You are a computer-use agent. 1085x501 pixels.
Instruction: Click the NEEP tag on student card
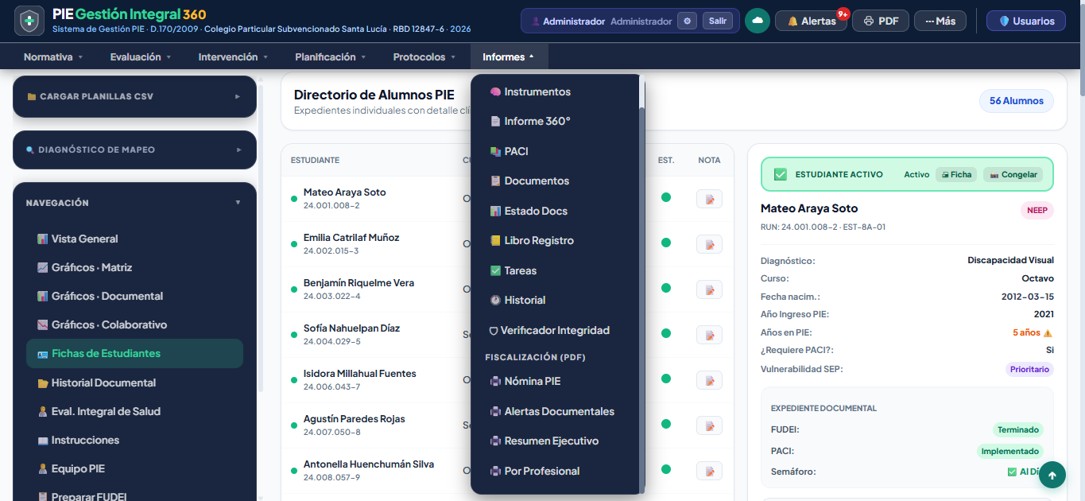point(1037,210)
